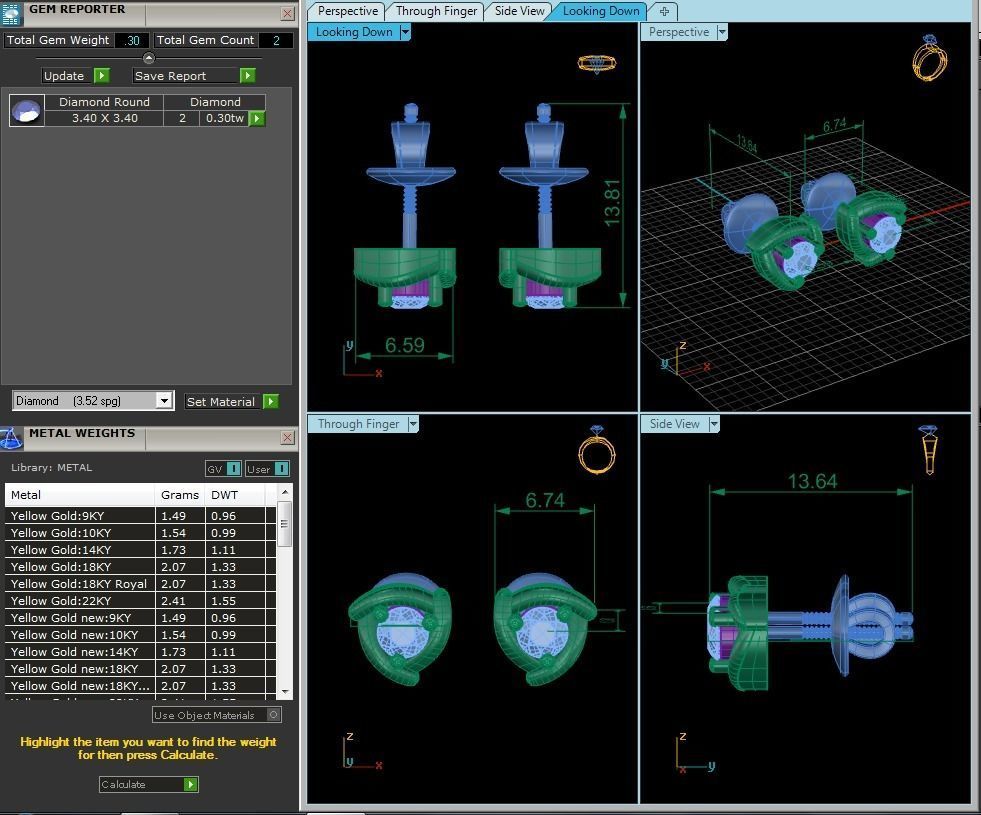Select the Yellow Gold:10KY row

pyautogui.click(x=140, y=532)
